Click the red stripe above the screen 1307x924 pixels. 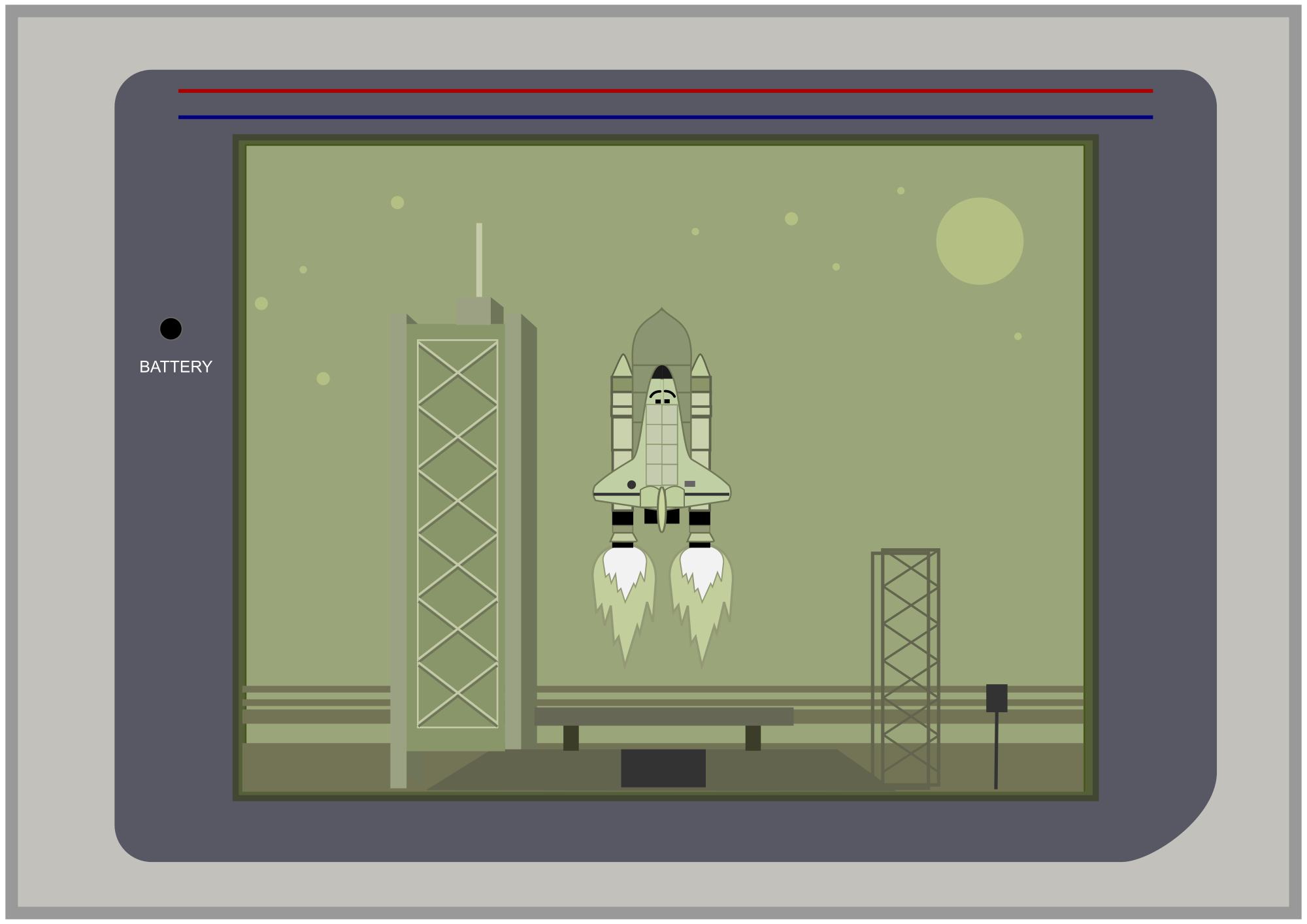point(665,91)
